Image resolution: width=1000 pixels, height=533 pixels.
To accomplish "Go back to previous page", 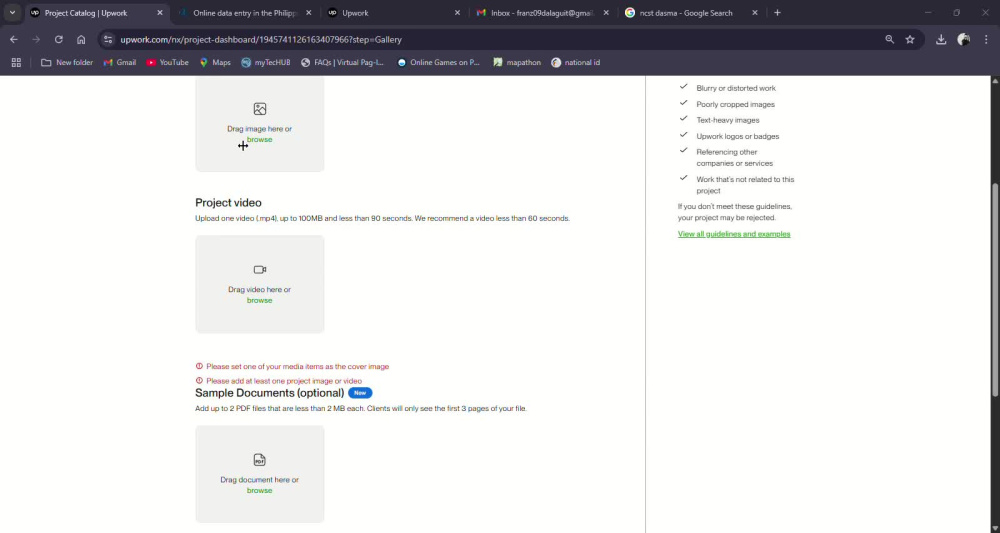I will tap(14, 40).
